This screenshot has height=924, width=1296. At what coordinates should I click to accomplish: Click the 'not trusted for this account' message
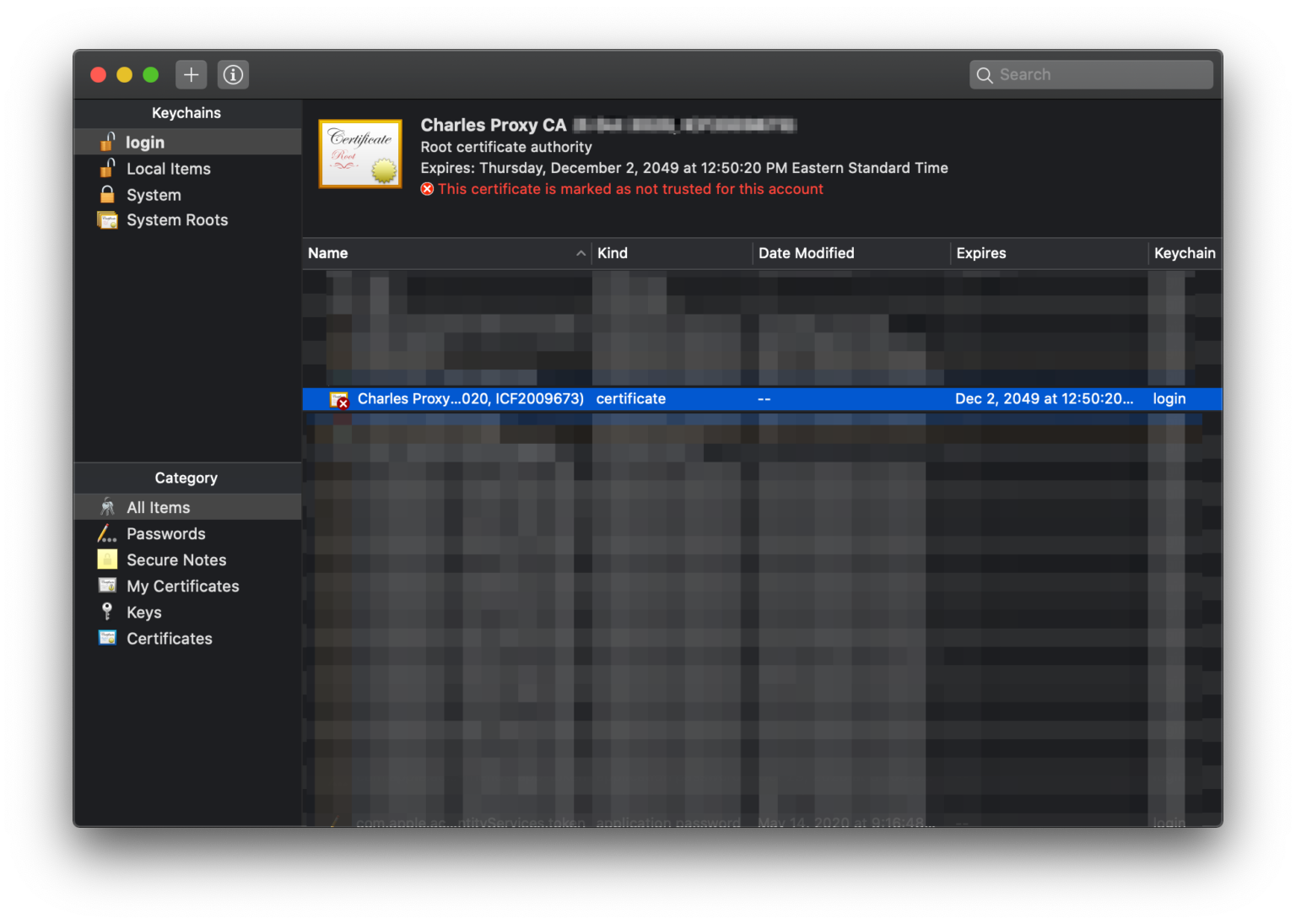tap(630, 189)
